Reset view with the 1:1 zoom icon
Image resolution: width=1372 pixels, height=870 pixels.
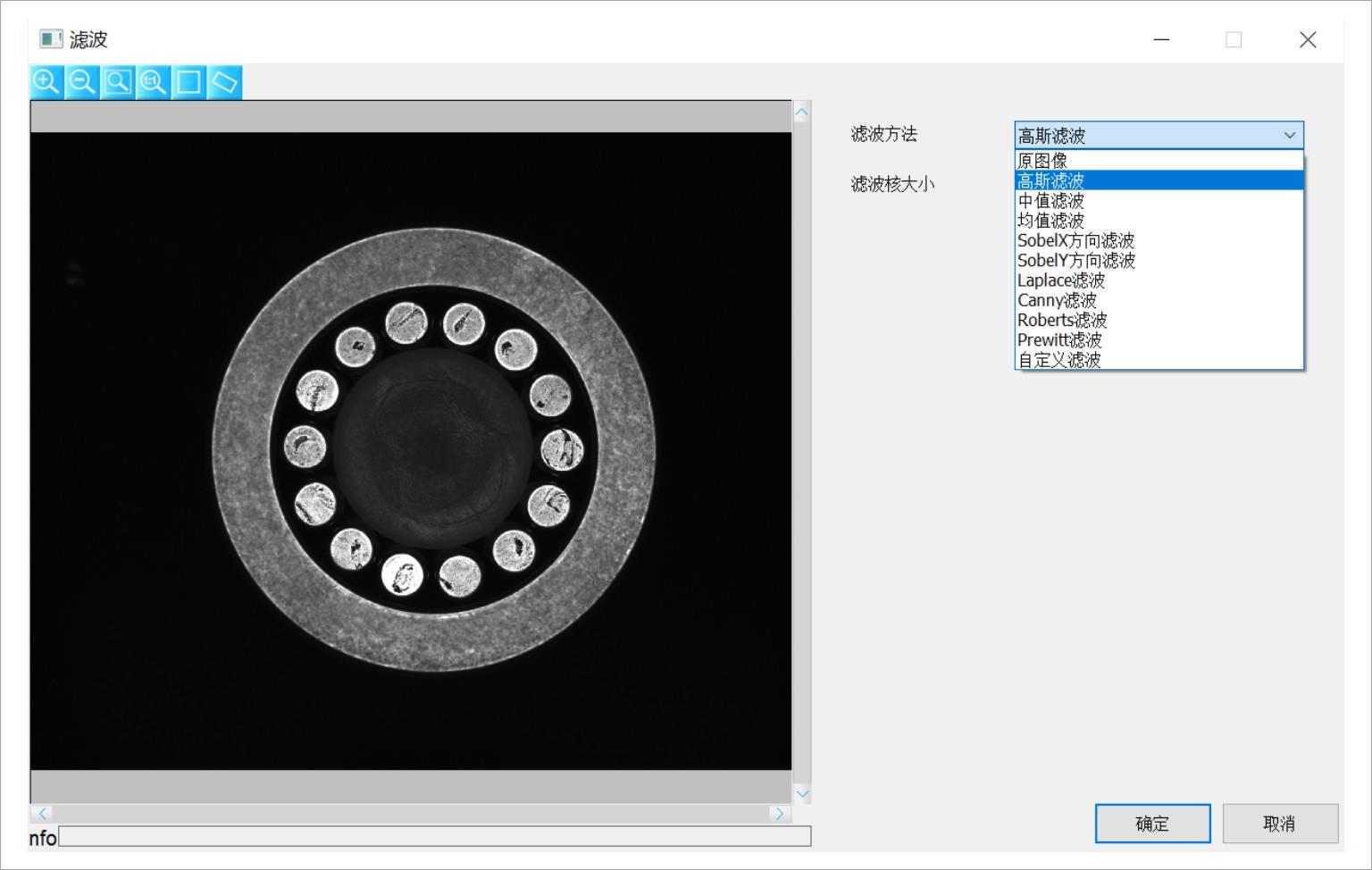click(153, 82)
